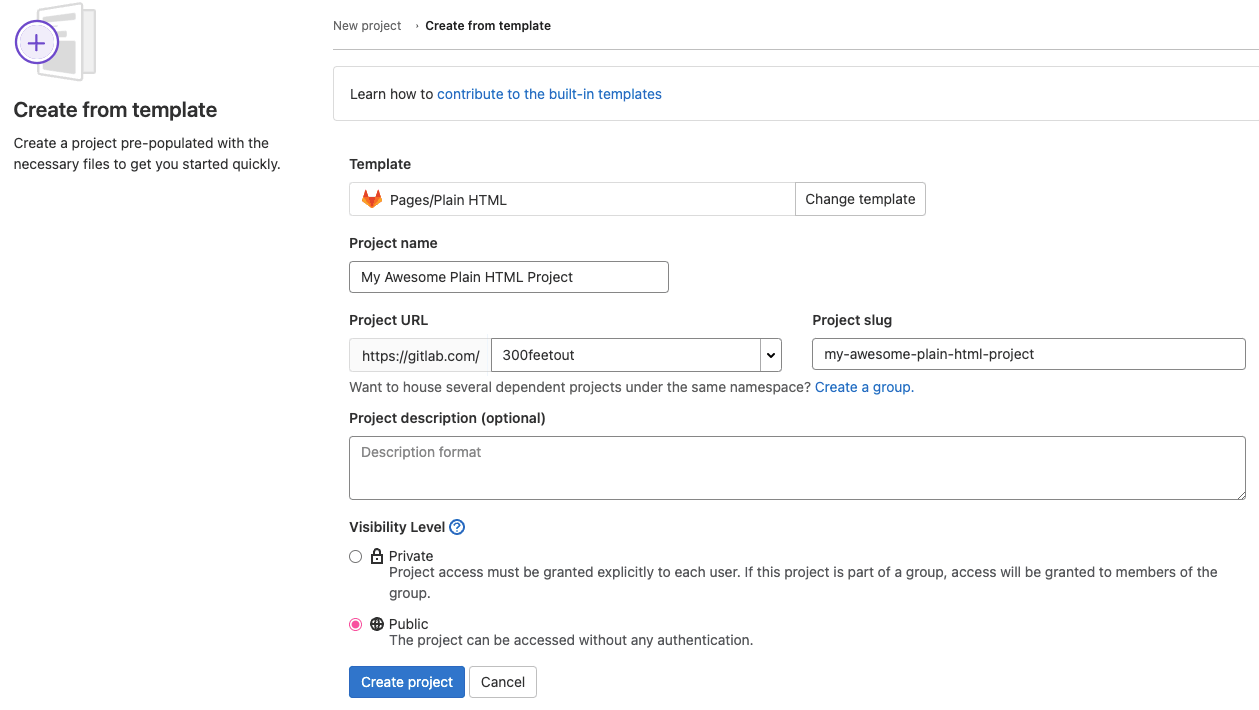Open the Visibility Level help icon
Screen dimensions: 1259x710
pos(457,527)
